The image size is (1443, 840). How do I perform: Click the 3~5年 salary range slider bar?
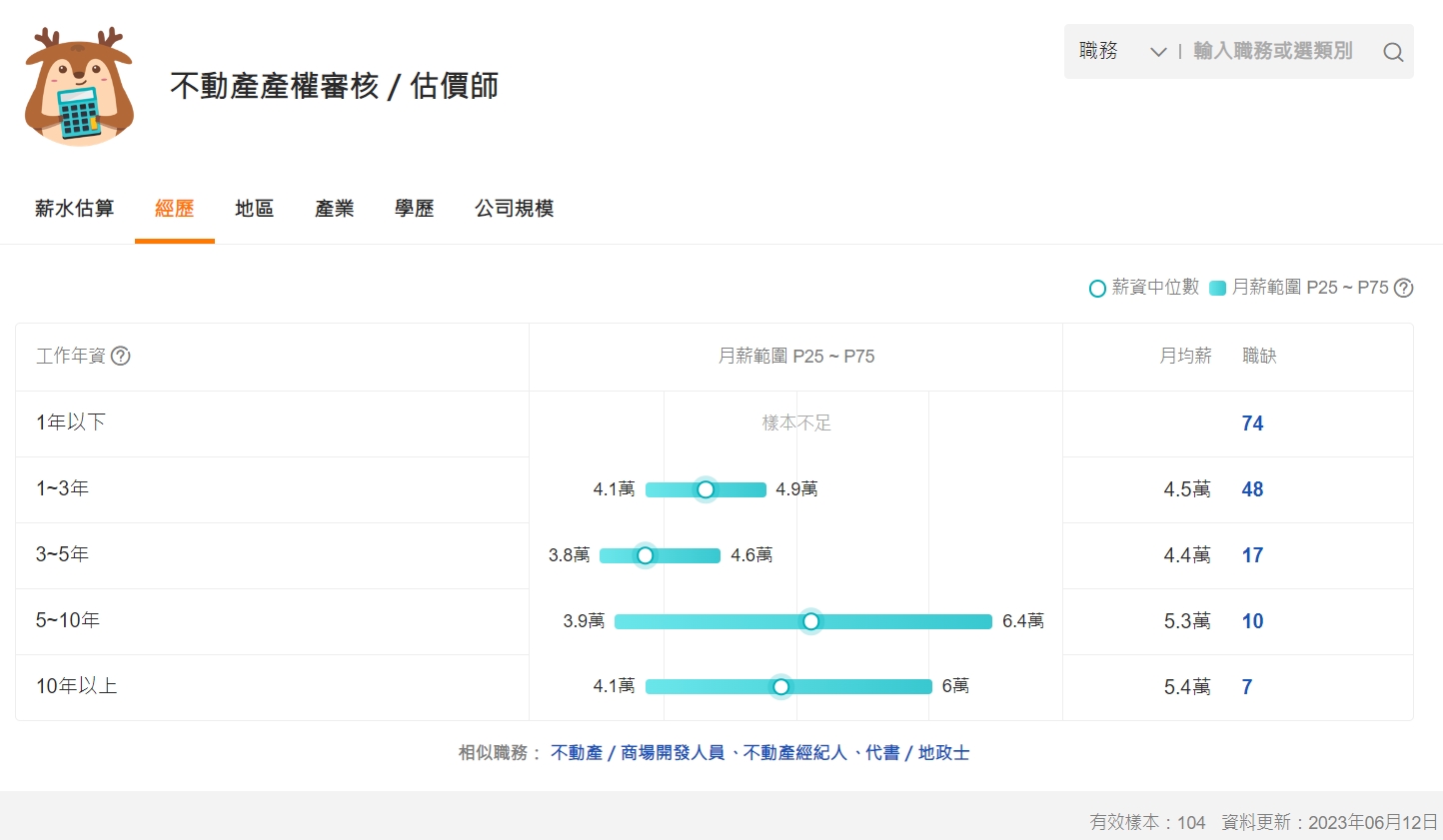(660, 555)
